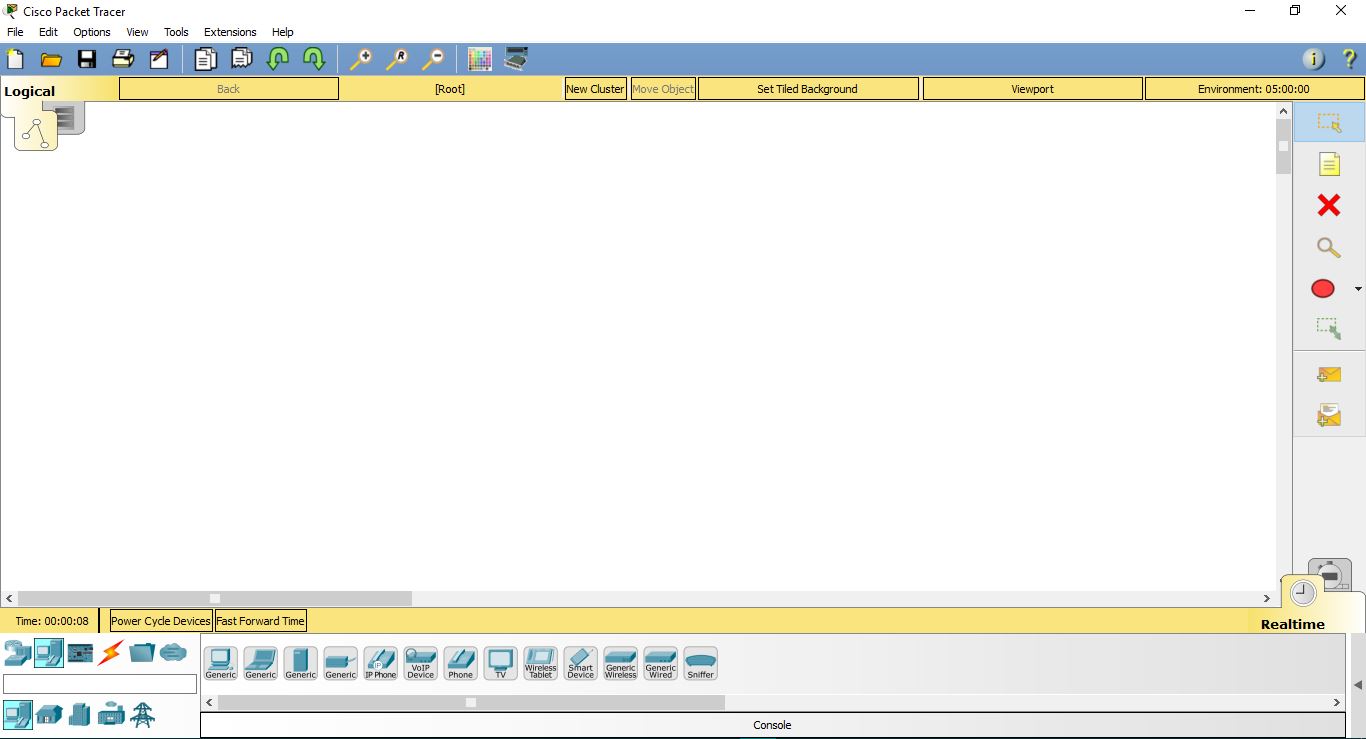Select the Power Grid subcategory
1366x739 pixels.
(142, 714)
